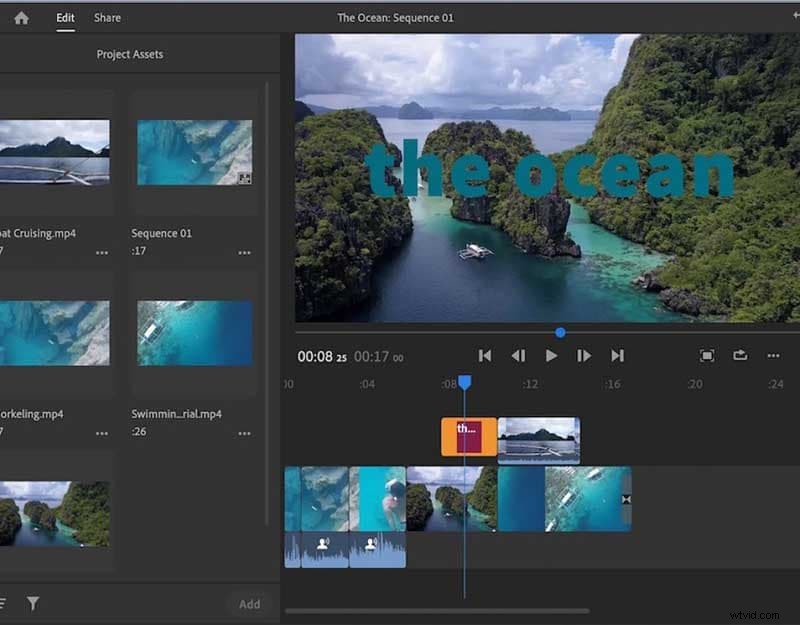
Task: Click the Project Assets panel header
Action: coord(130,56)
